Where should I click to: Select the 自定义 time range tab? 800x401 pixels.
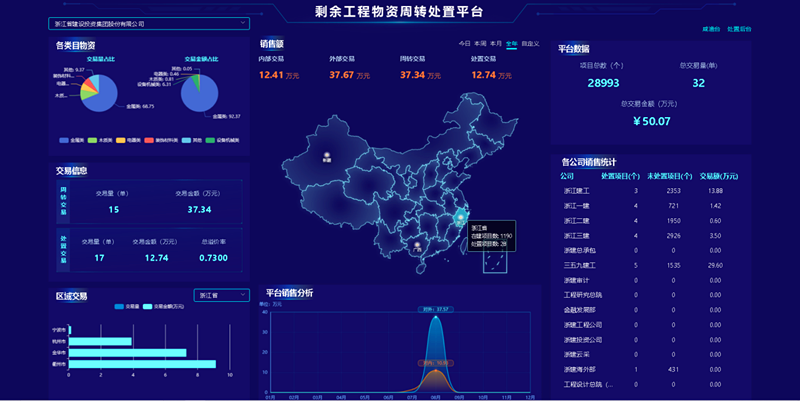(x=530, y=44)
